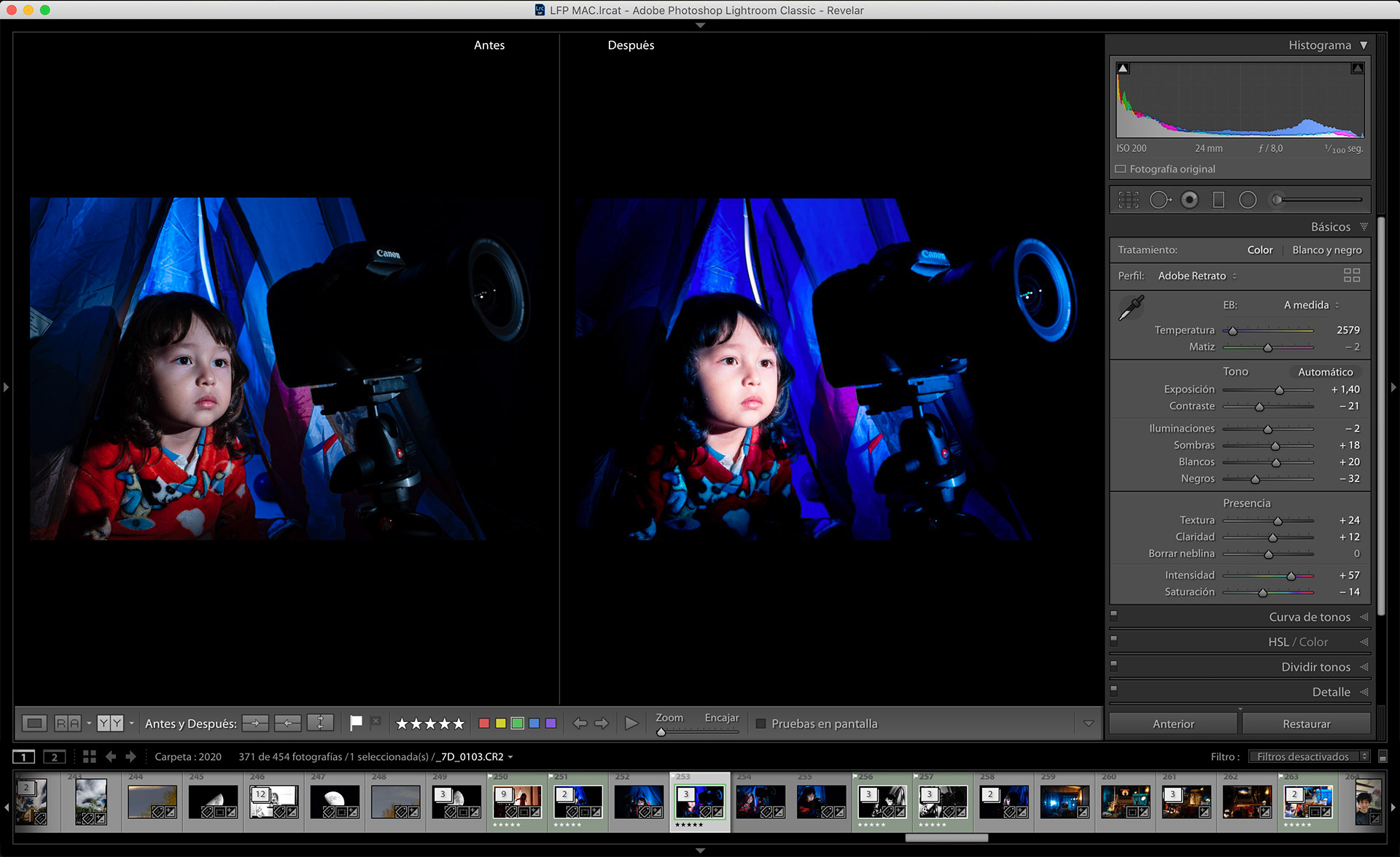This screenshot has width=1400, height=857.
Task: Click the Anterior button
Action: (x=1173, y=724)
